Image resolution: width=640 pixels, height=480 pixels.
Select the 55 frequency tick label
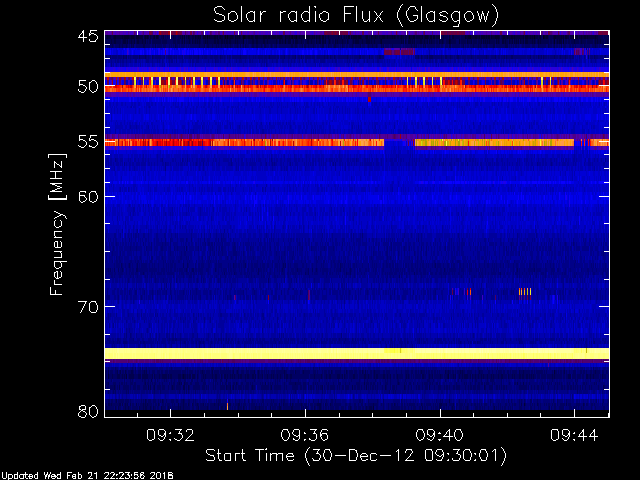pos(88,142)
